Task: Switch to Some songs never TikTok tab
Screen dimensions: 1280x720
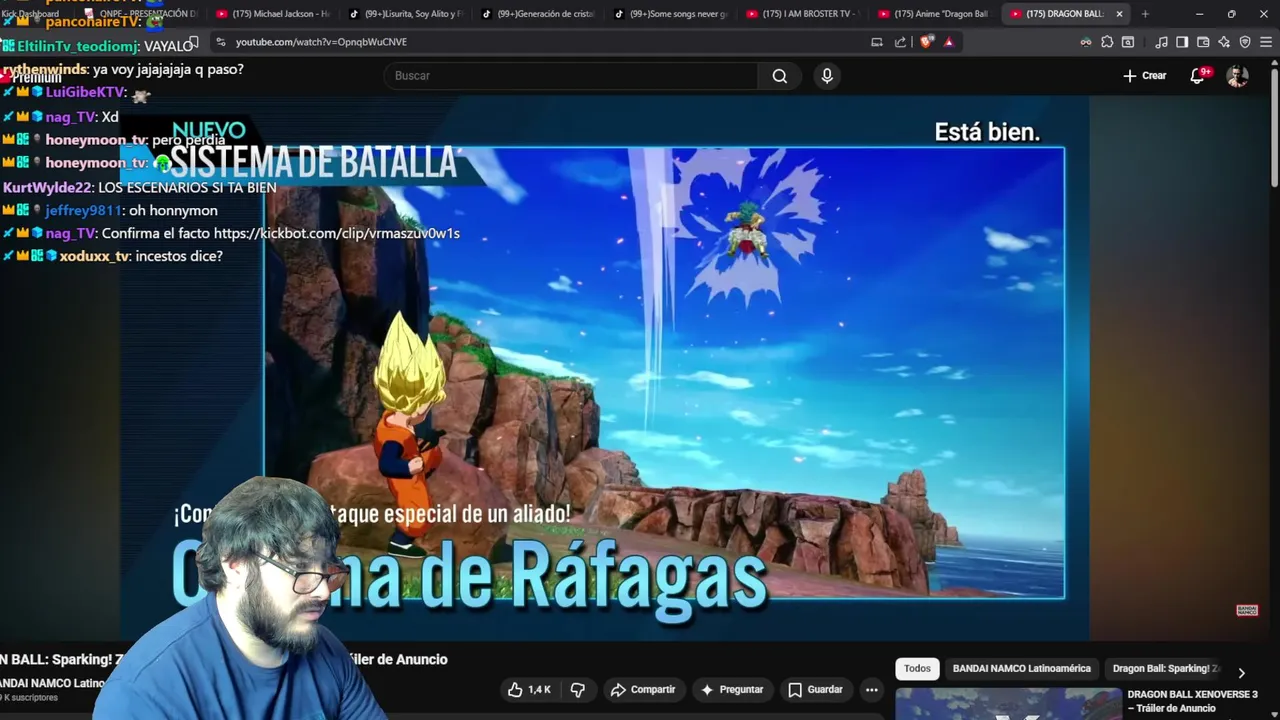Action: click(671, 14)
